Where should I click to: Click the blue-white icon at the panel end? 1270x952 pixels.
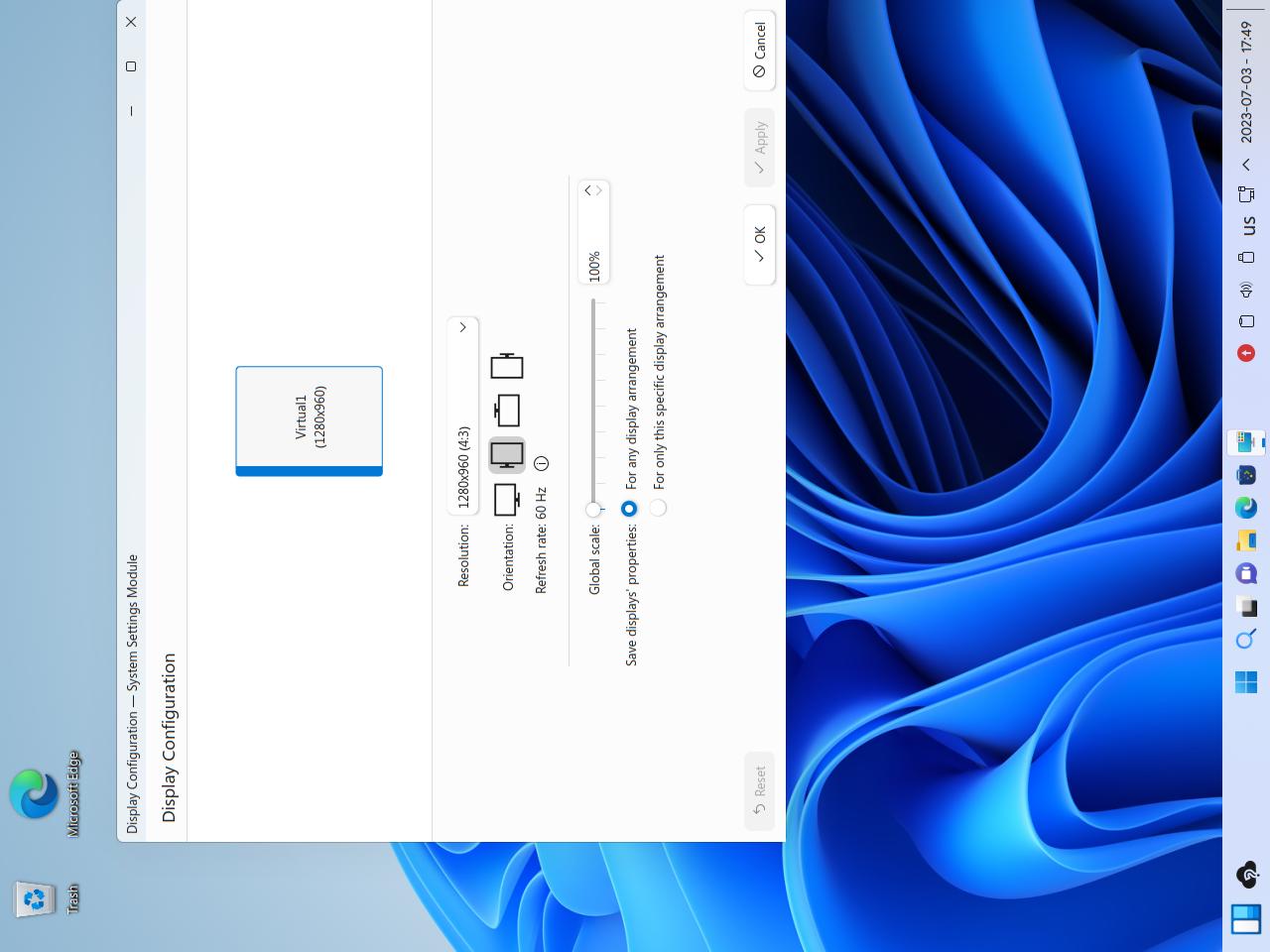click(x=1246, y=920)
